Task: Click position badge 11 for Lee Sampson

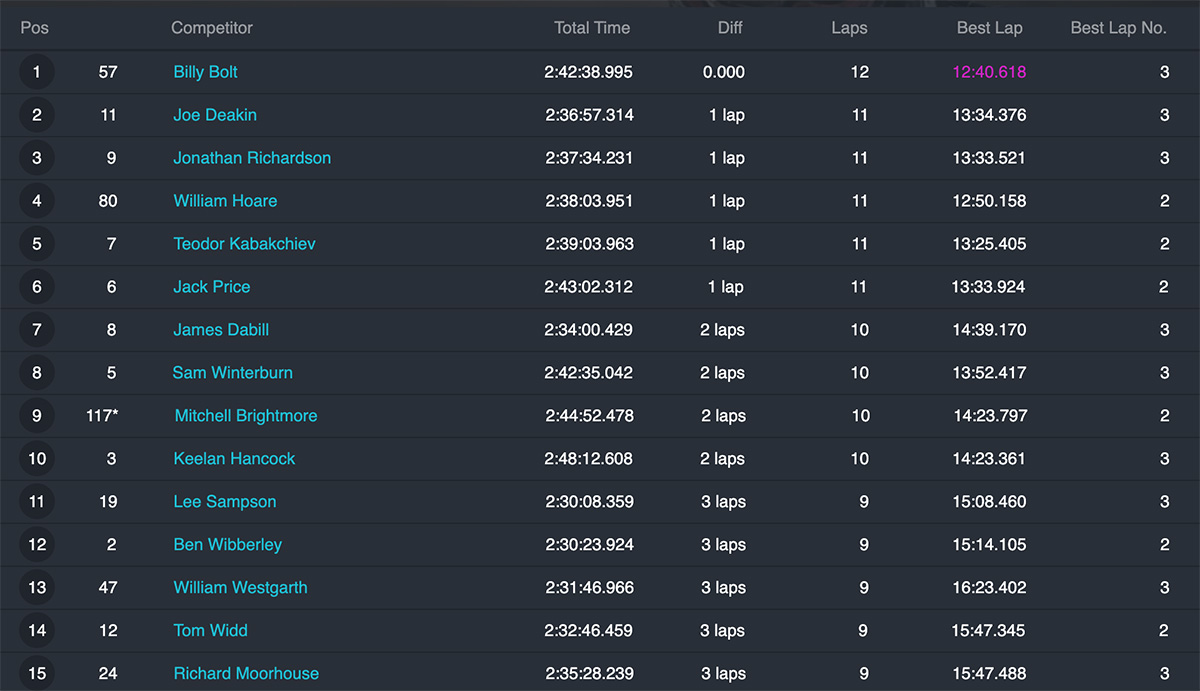Action: click(37, 502)
